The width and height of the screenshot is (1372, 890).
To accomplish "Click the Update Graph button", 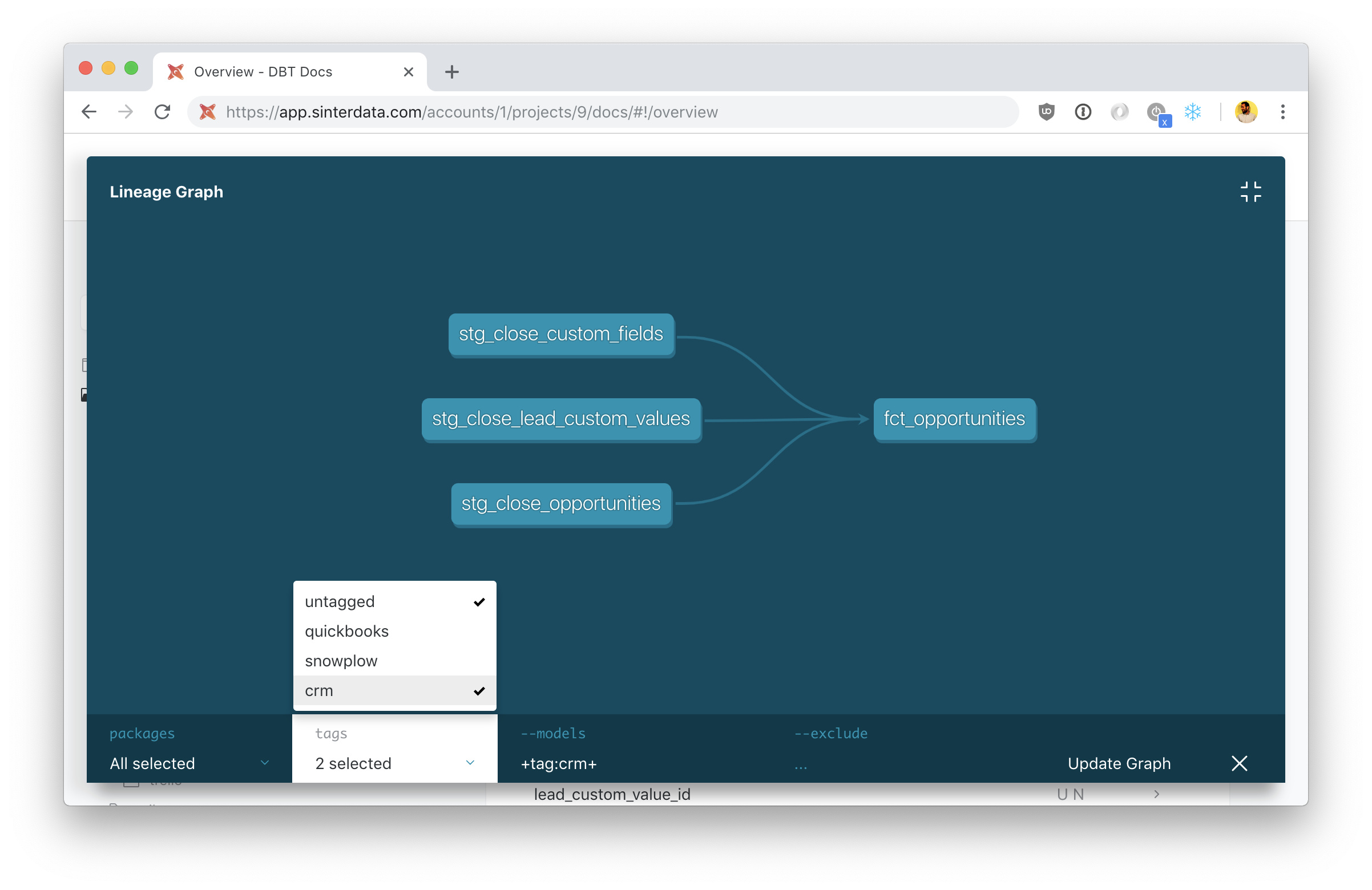I will click(x=1119, y=763).
